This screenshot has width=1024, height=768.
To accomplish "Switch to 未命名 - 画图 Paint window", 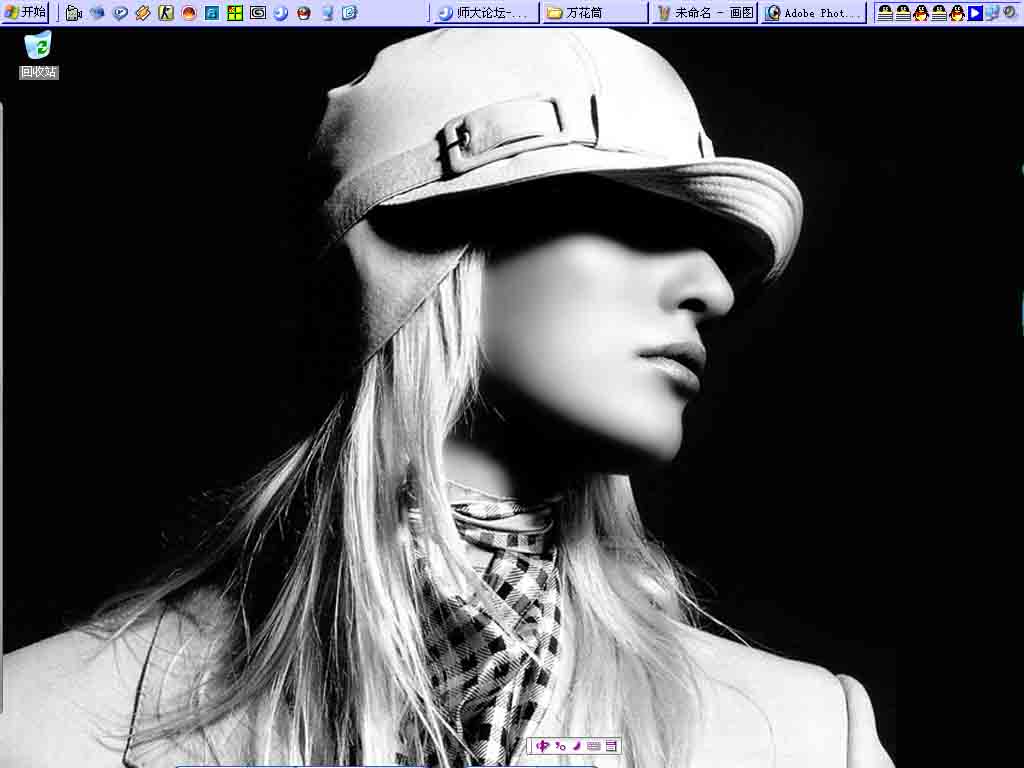I will coord(705,13).
